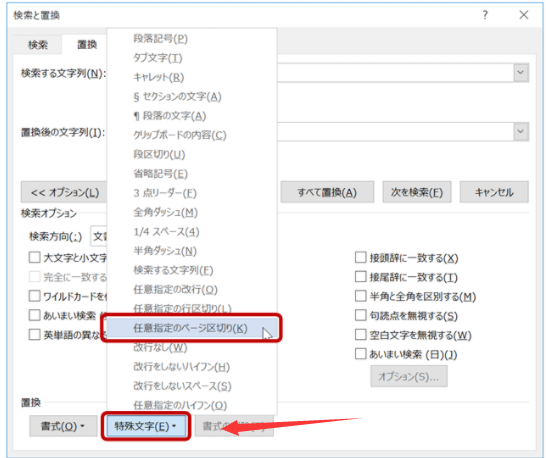Choose キャレット(R) from menu
The height and width of the screenshot is (458, 546).
[x=192, y=77]
